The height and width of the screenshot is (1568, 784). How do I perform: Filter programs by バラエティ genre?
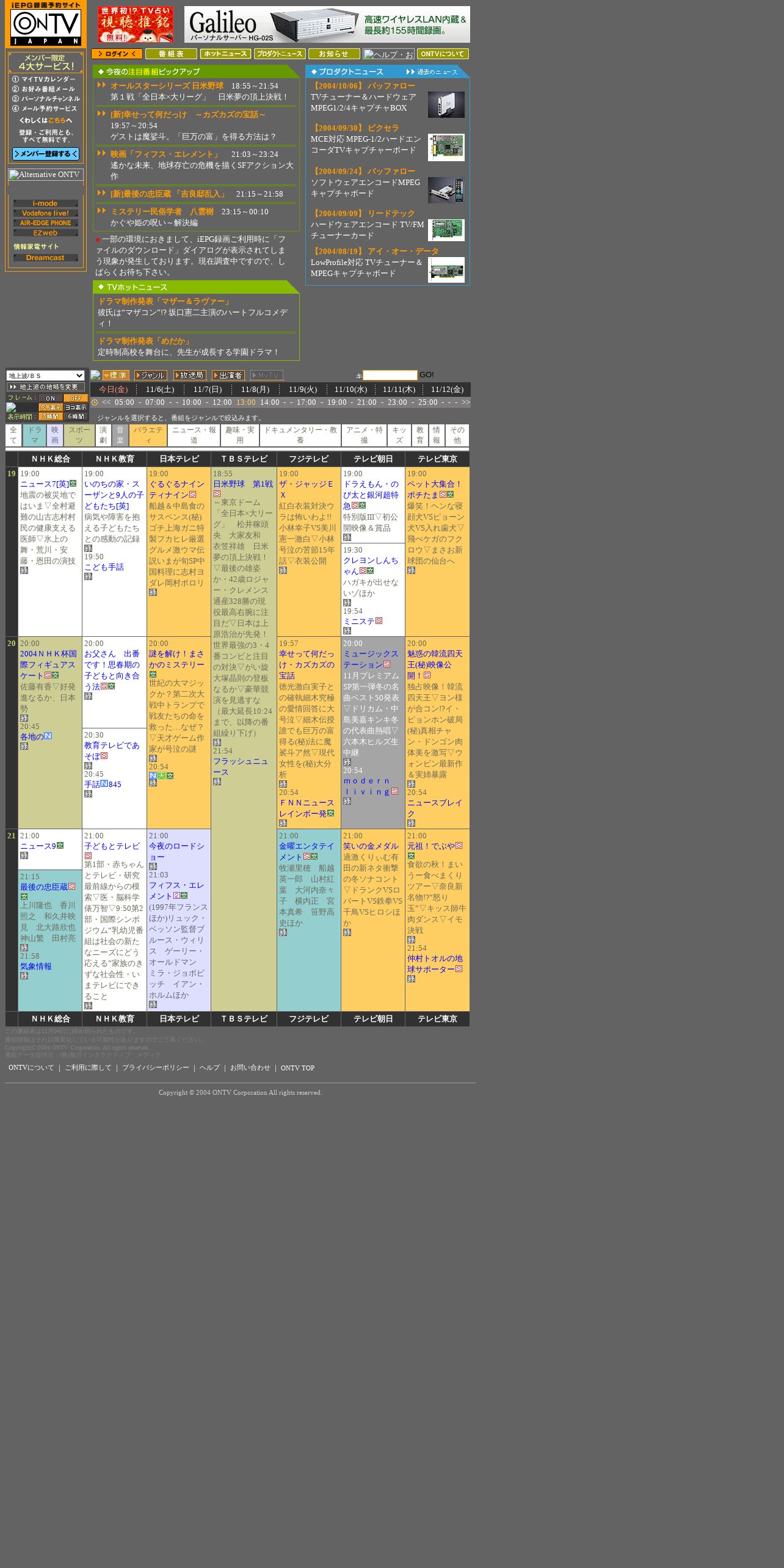pyautogui.click(x=148, y=435)
